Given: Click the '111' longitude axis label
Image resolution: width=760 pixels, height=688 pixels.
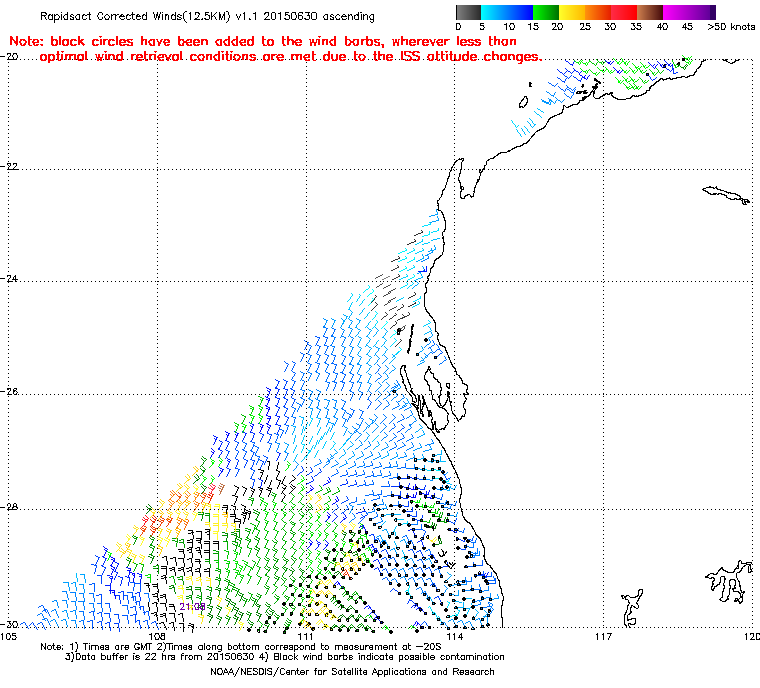Looking at the screenshot, I should coord(305,636).
